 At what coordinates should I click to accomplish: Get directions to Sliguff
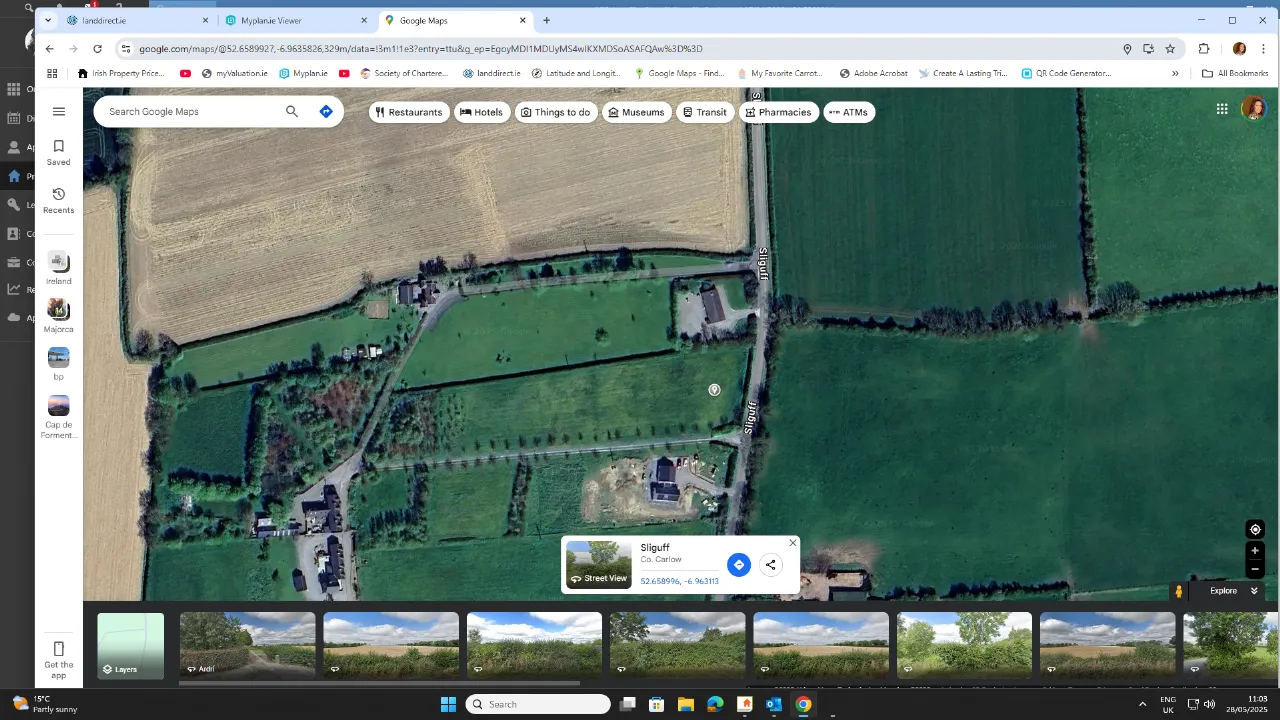pos(739,565)
